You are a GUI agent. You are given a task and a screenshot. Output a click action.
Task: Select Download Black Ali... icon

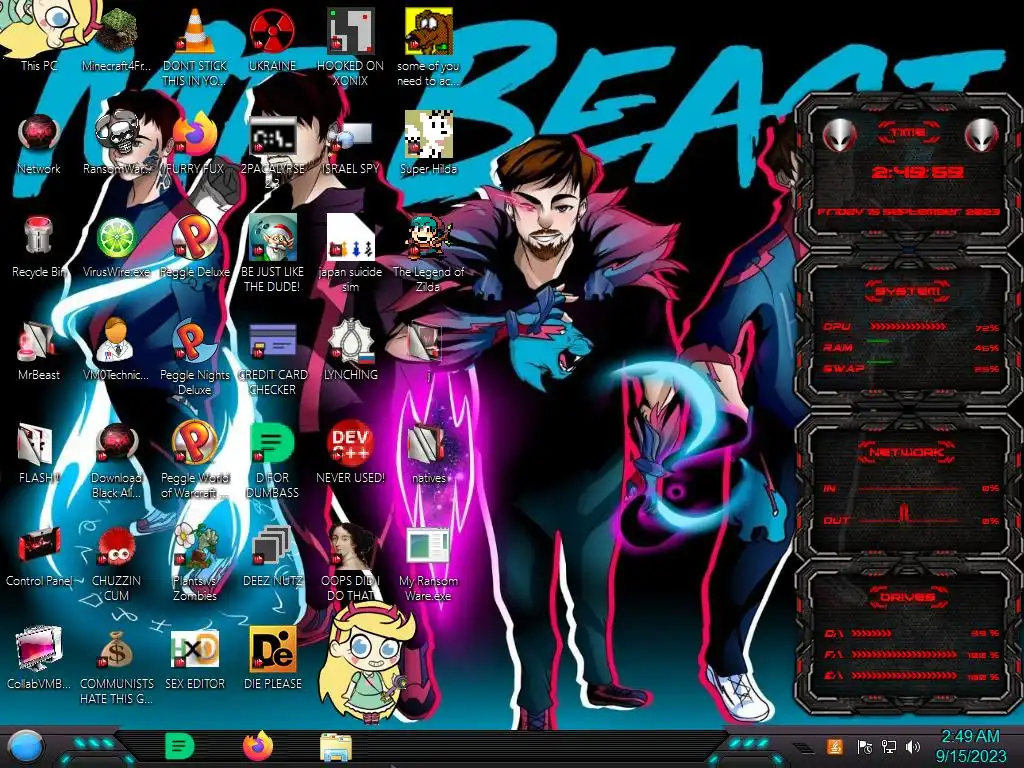(116, 444)
